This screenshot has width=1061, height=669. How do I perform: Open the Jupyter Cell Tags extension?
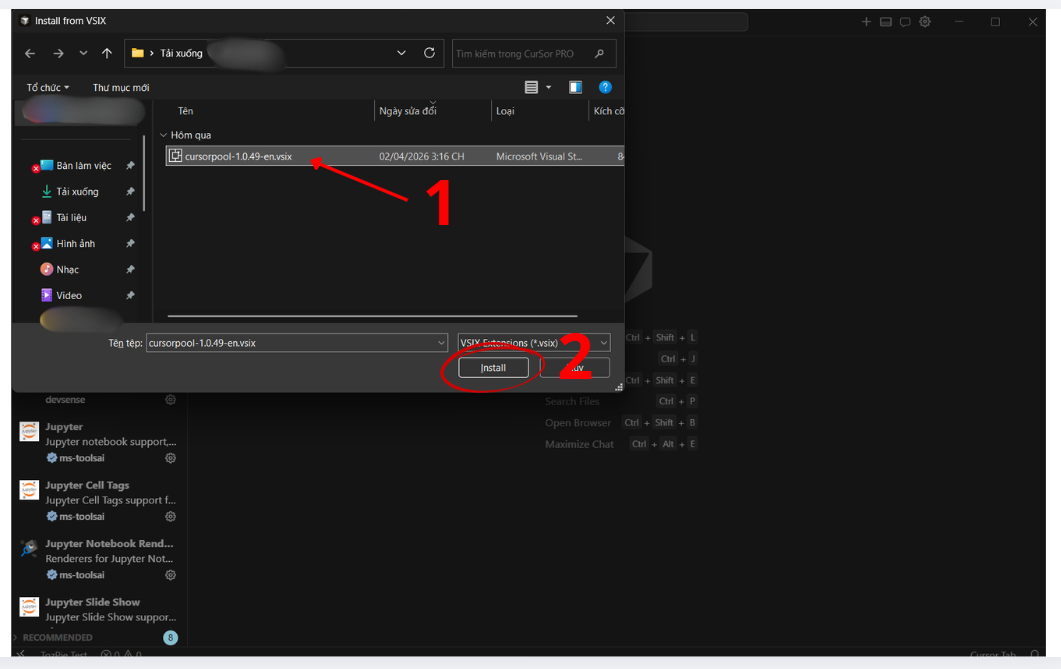click(98, 501)
